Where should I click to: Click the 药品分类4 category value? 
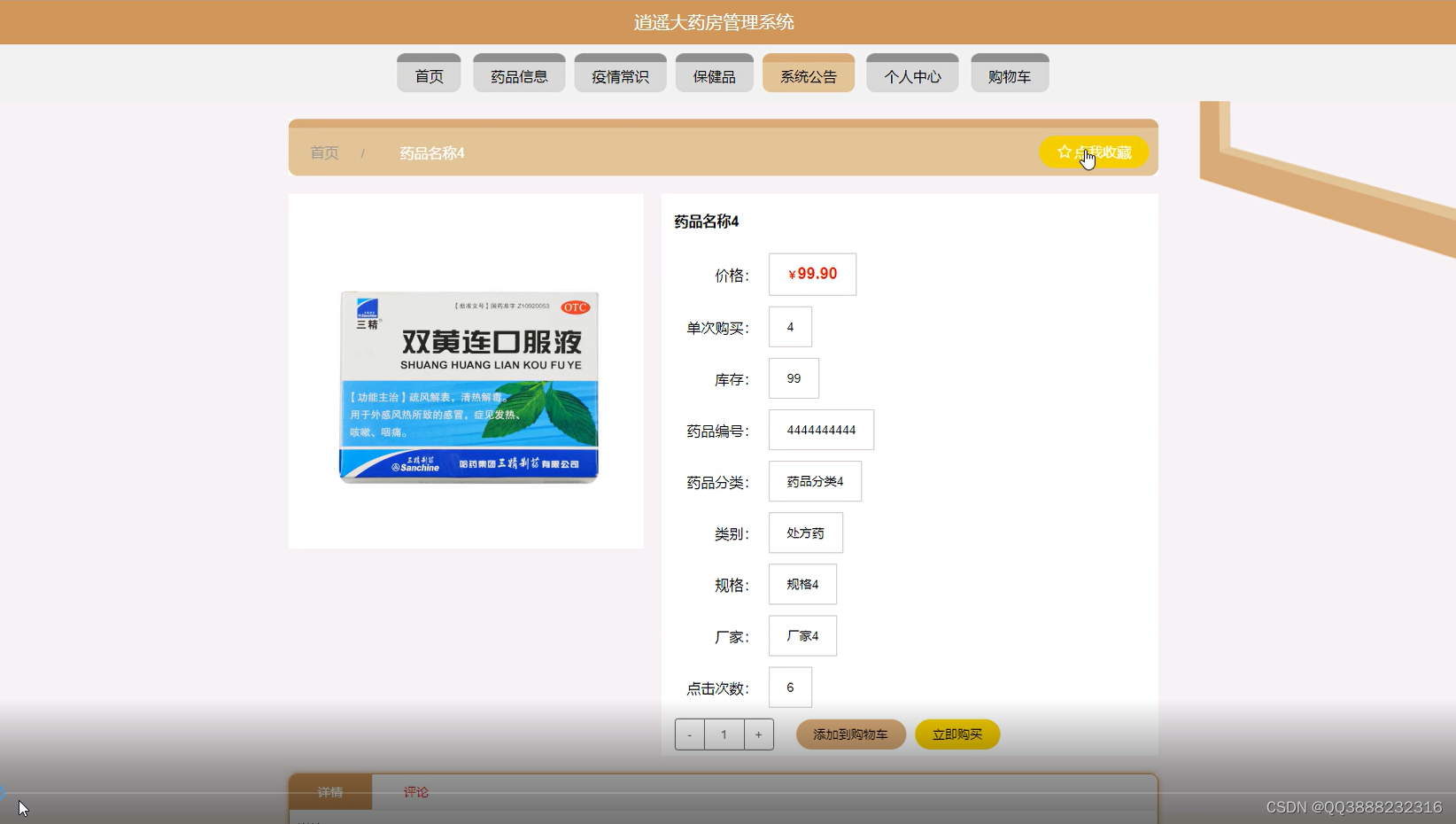point(815,481)
